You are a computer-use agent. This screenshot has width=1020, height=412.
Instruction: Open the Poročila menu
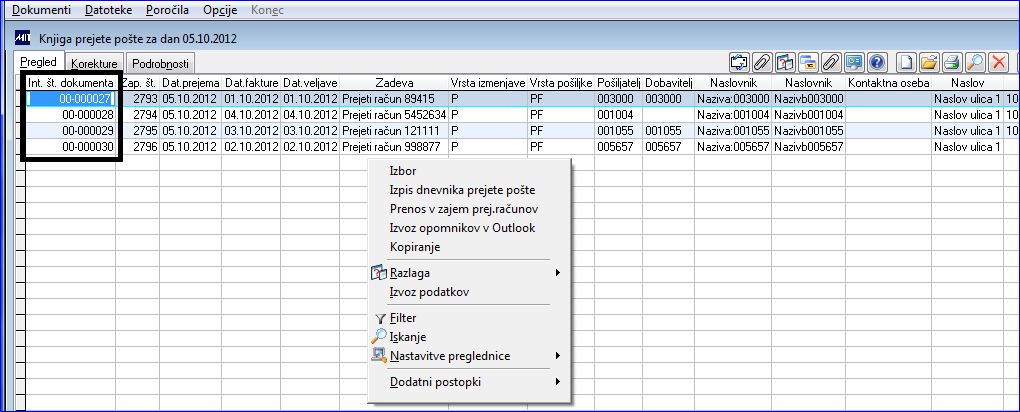pyautogui.click(x=167, y=10)
